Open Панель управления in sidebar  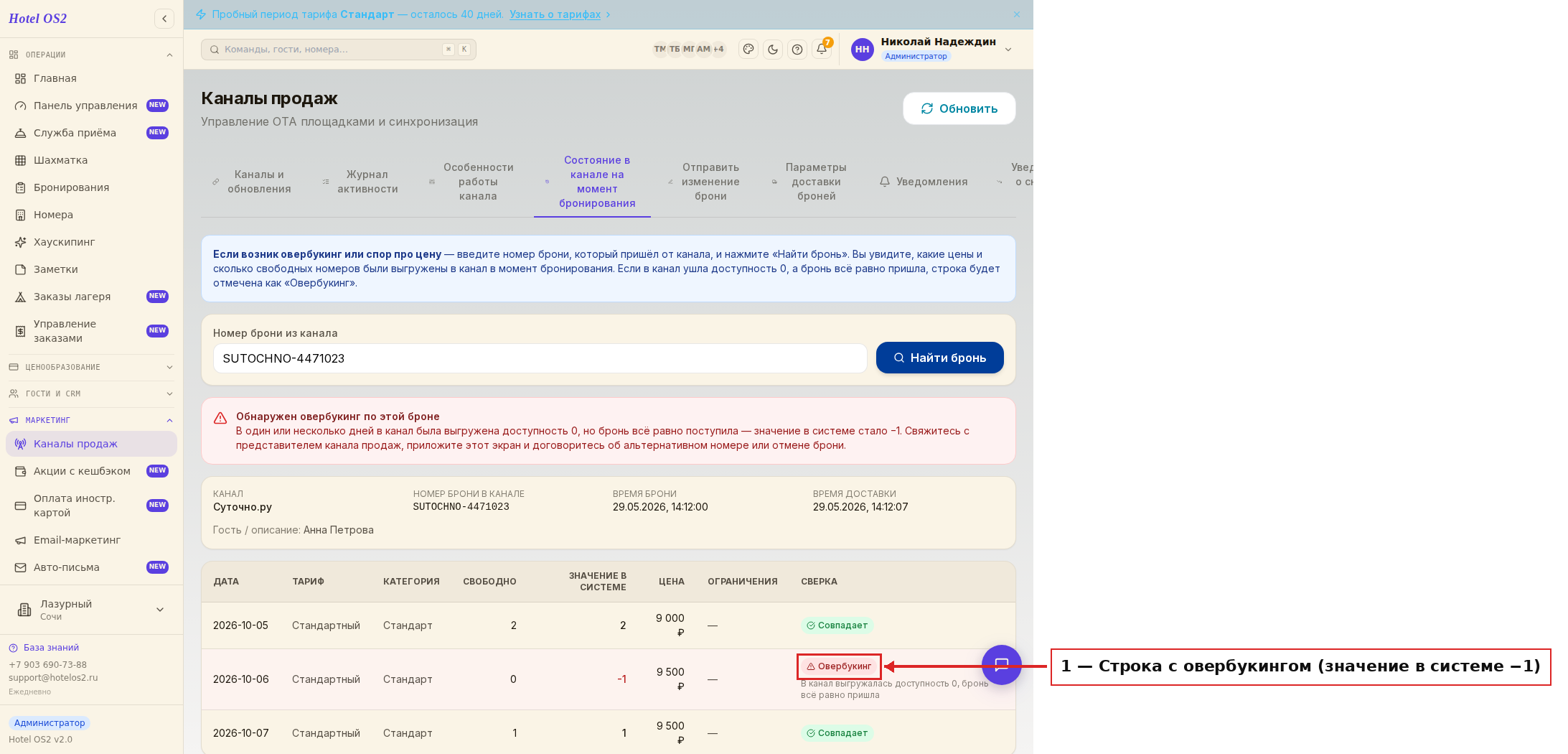(x=91, y=106)
